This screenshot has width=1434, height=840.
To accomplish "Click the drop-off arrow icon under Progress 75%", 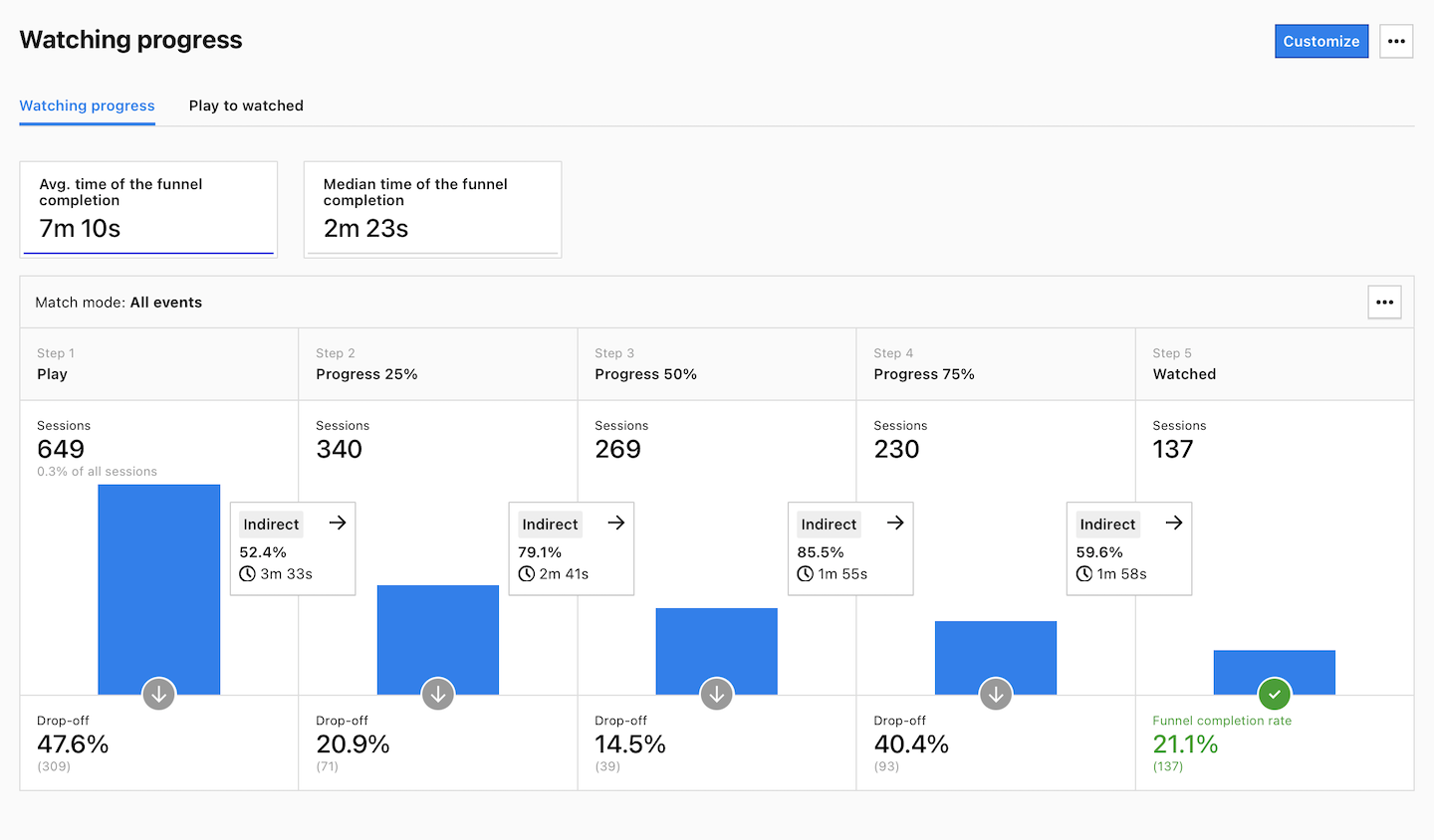I will [996, 694].
